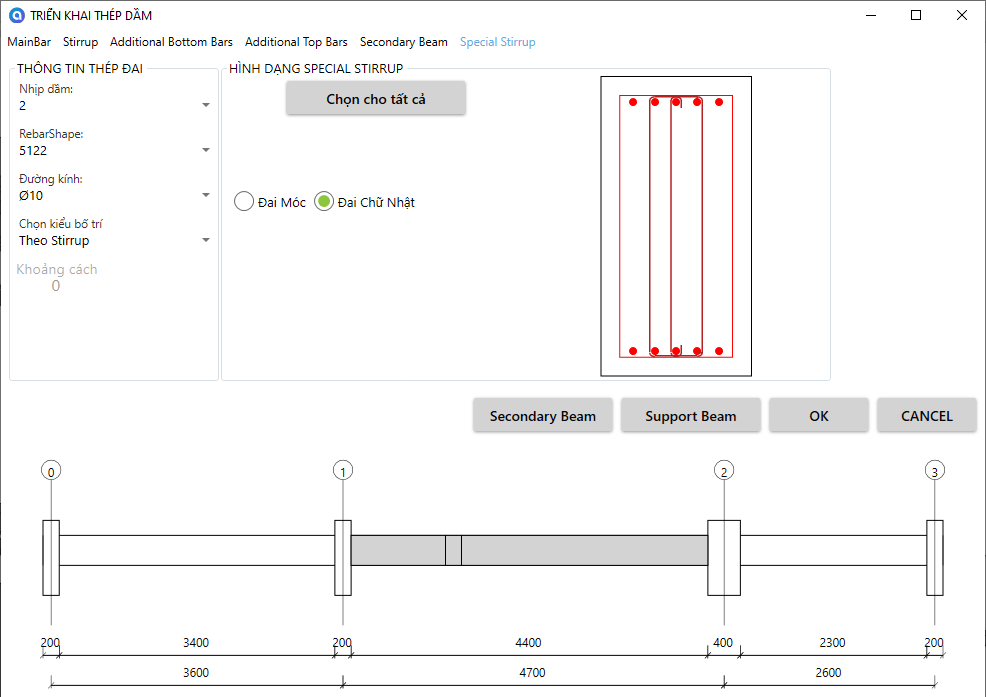
Task: Click the Khoảng cách input field
Action: [x=56, y=286]
